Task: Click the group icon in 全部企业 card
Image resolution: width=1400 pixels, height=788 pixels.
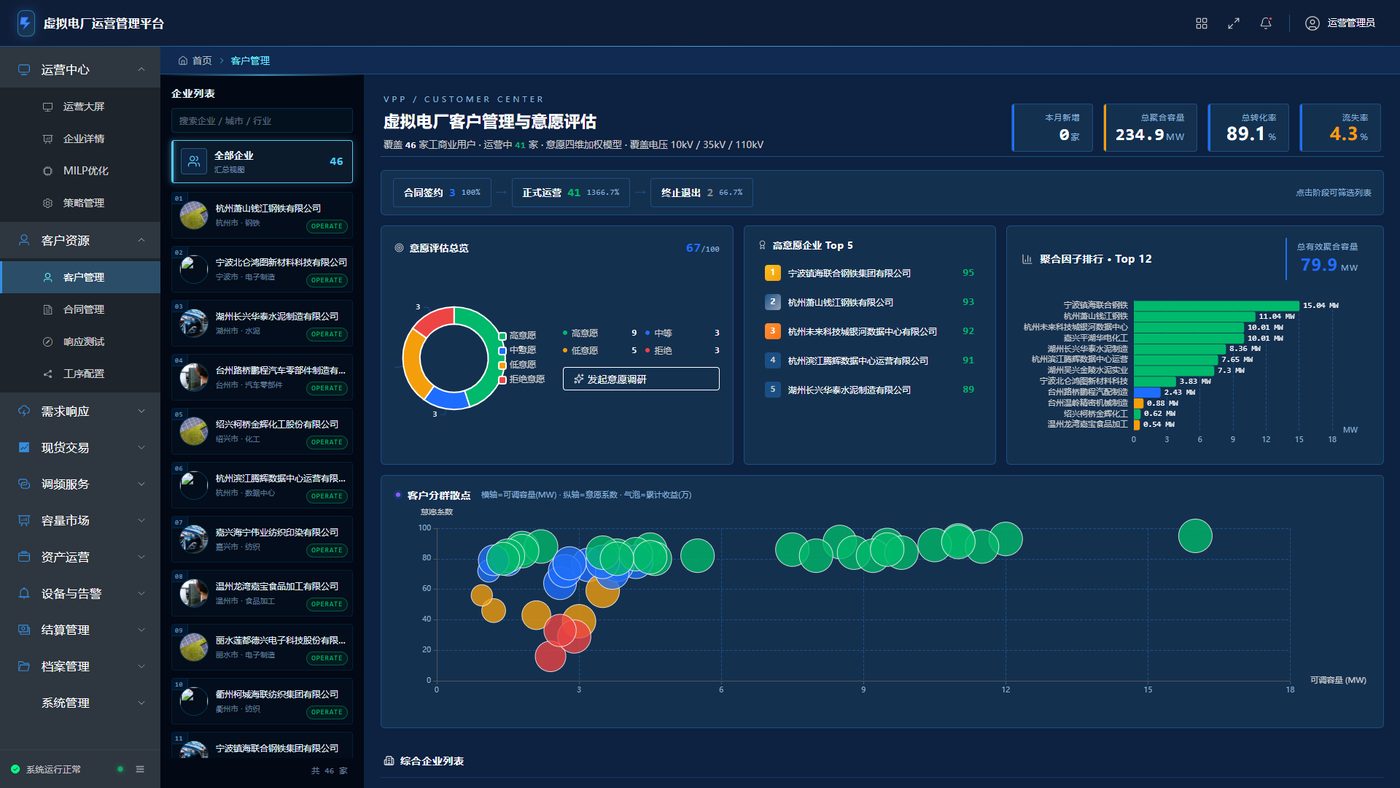Action: click(x=193, y=161)
